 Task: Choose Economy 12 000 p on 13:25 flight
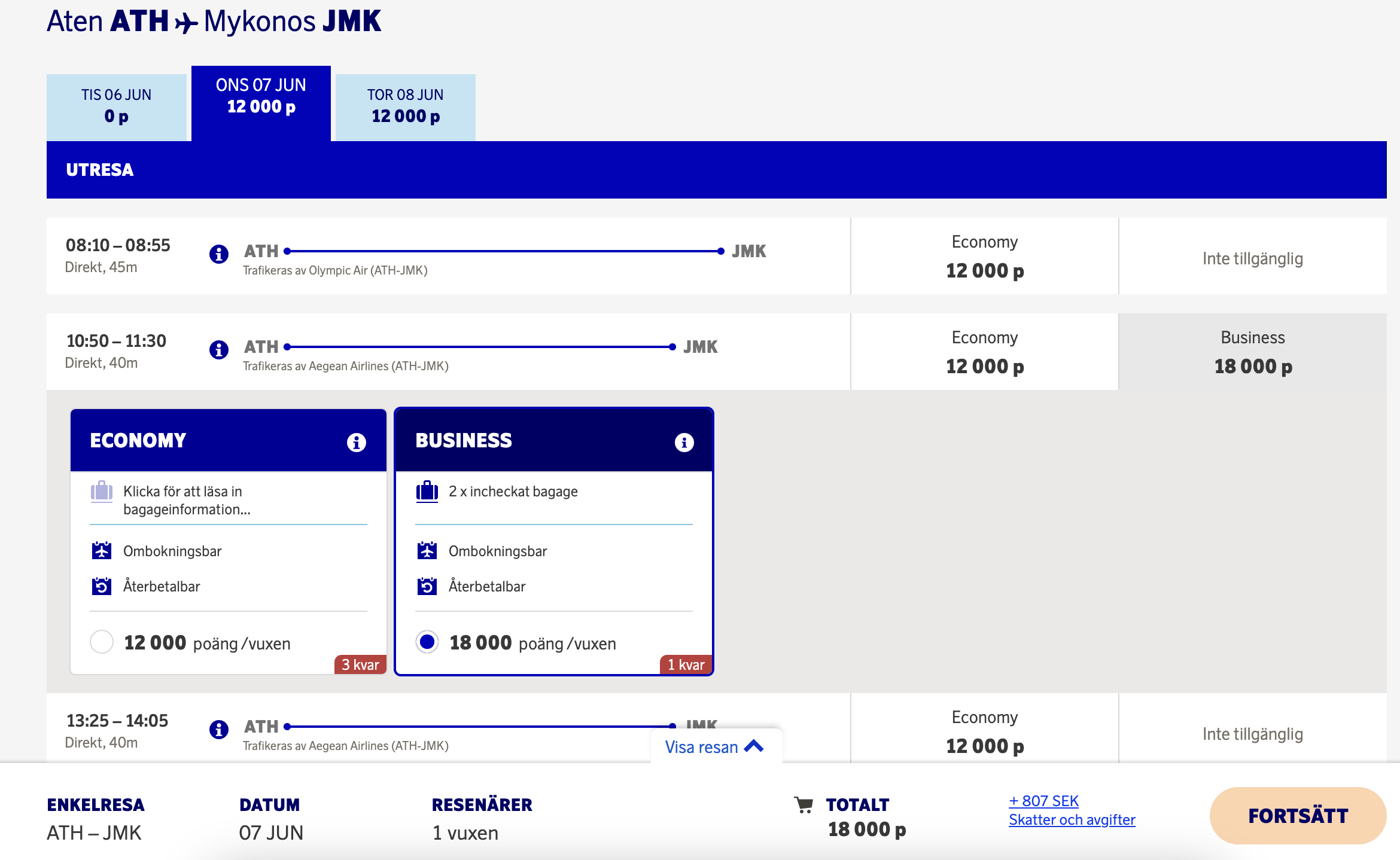coord(984,731)
